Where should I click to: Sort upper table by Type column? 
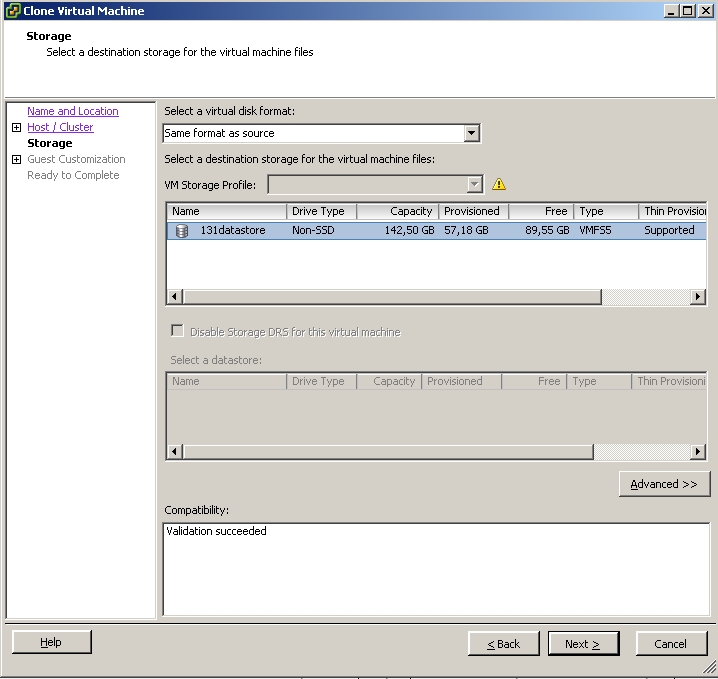pos(606,211)
